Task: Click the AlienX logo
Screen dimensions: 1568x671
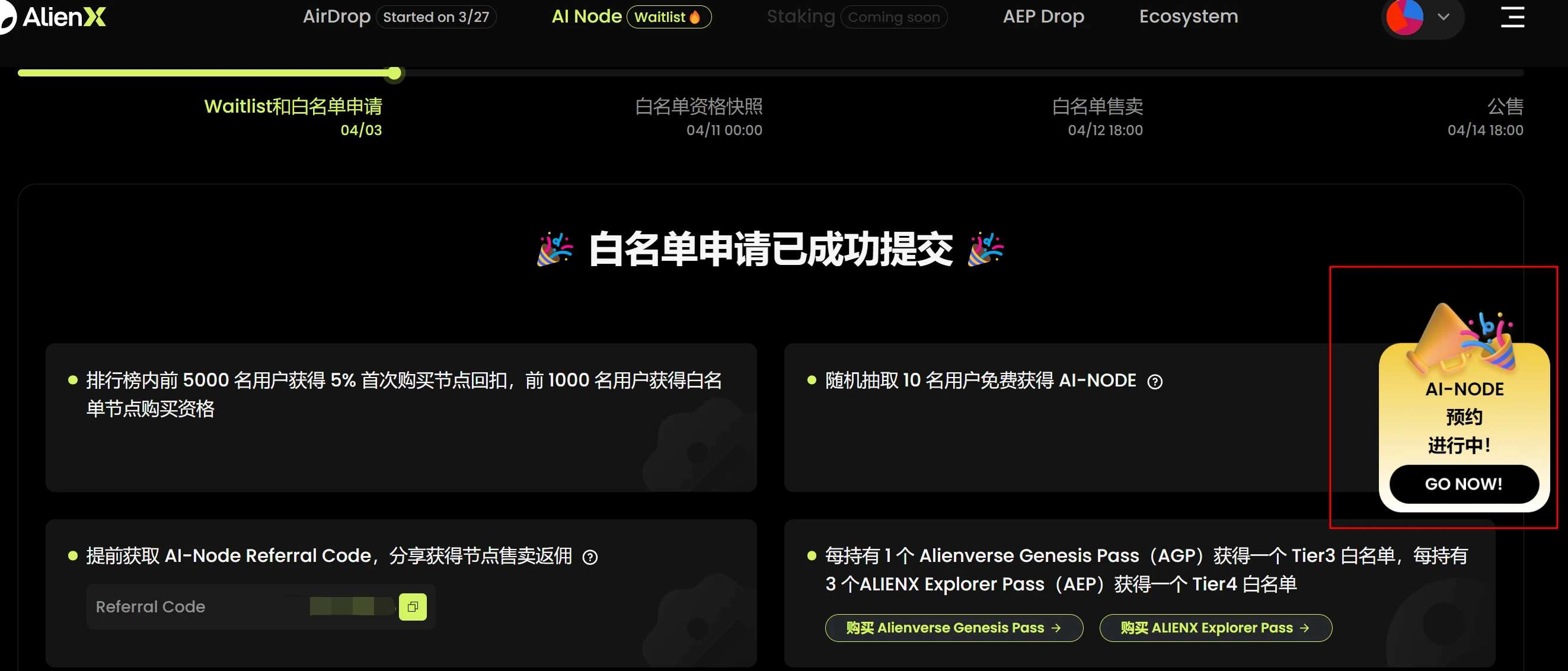Action: pyautogui.click(x=55, y=17)
